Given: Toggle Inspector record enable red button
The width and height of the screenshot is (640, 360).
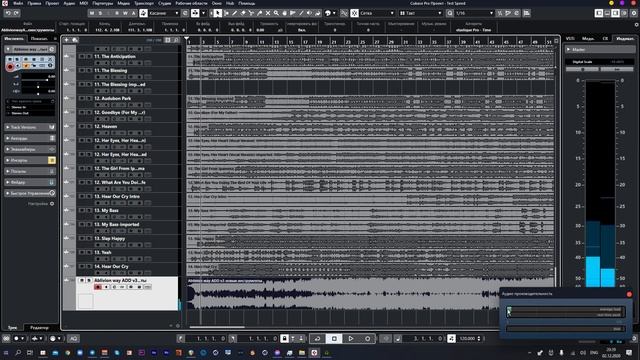Looking at the screenshot, I should [10, 67].
